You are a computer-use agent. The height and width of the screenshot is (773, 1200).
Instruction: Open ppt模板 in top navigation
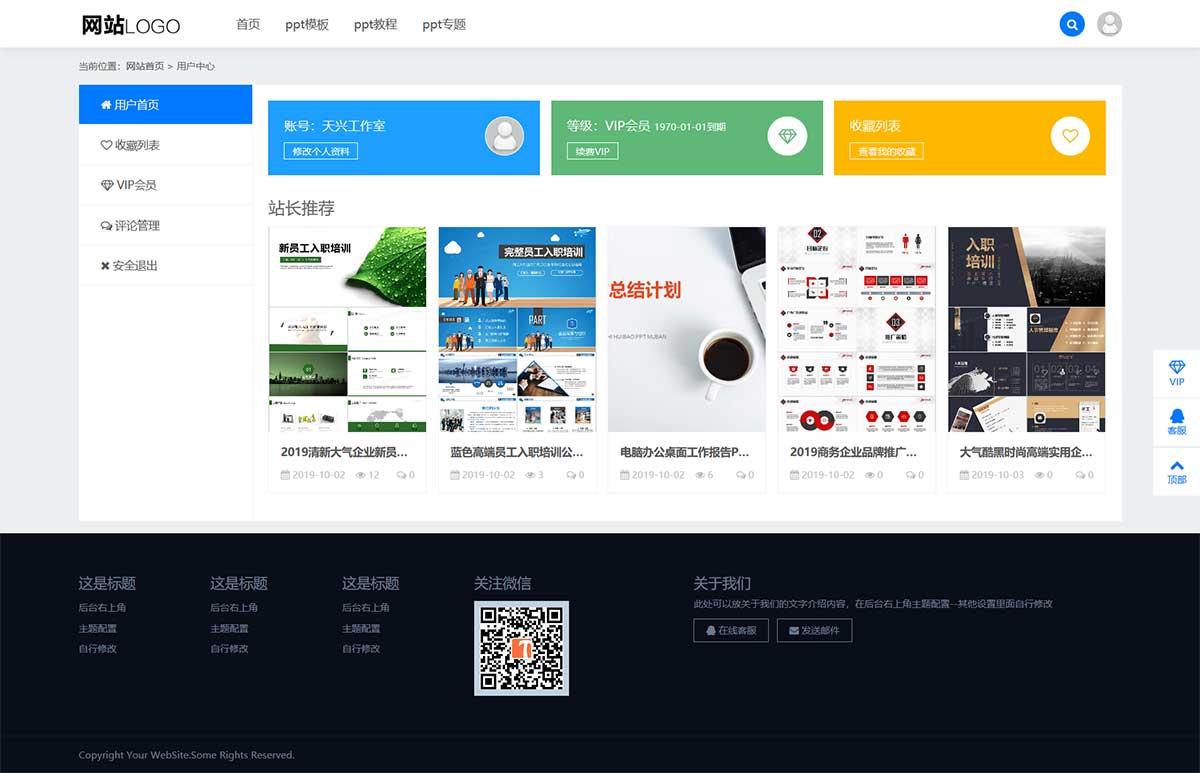pos(307,24)
